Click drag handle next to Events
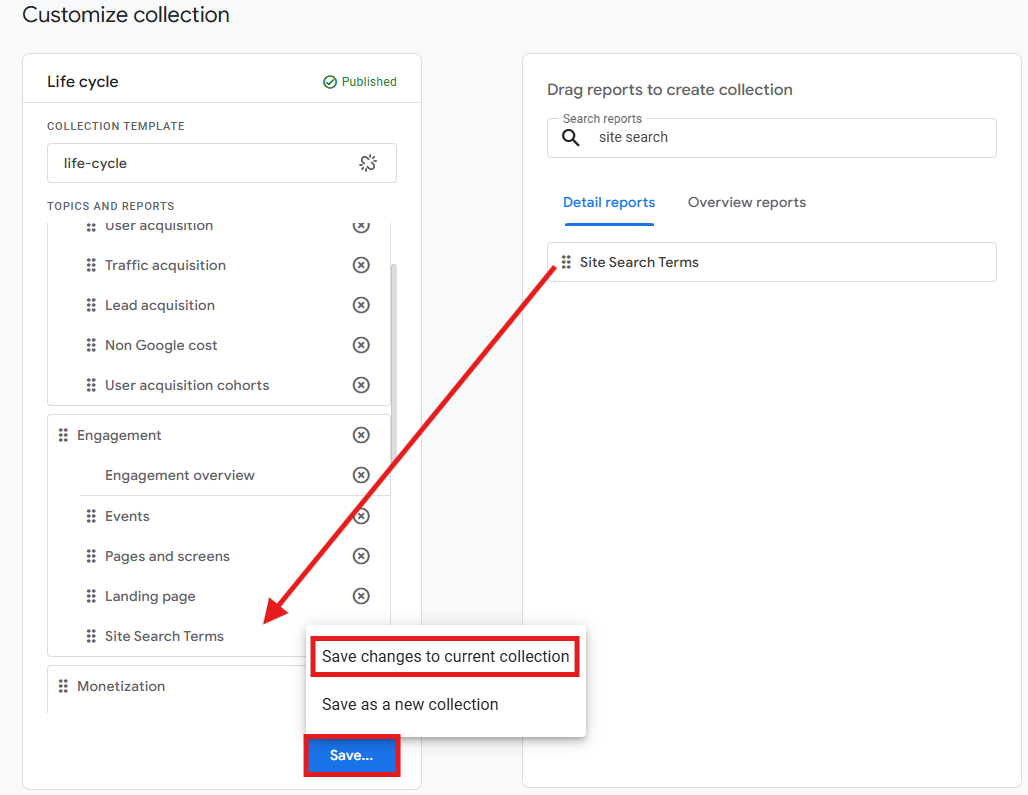 pyautogui.click(x=91, y=516)
